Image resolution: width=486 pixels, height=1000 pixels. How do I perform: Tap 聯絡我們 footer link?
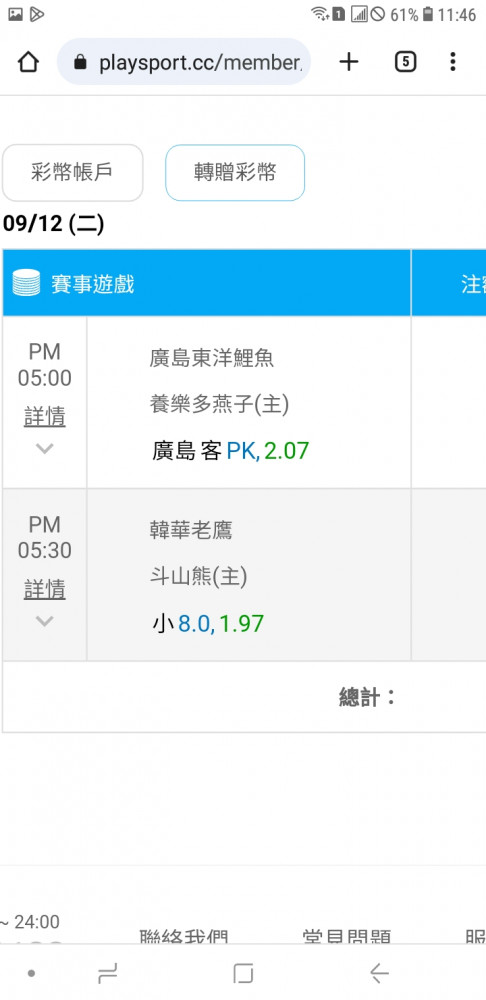coord(184,936)
